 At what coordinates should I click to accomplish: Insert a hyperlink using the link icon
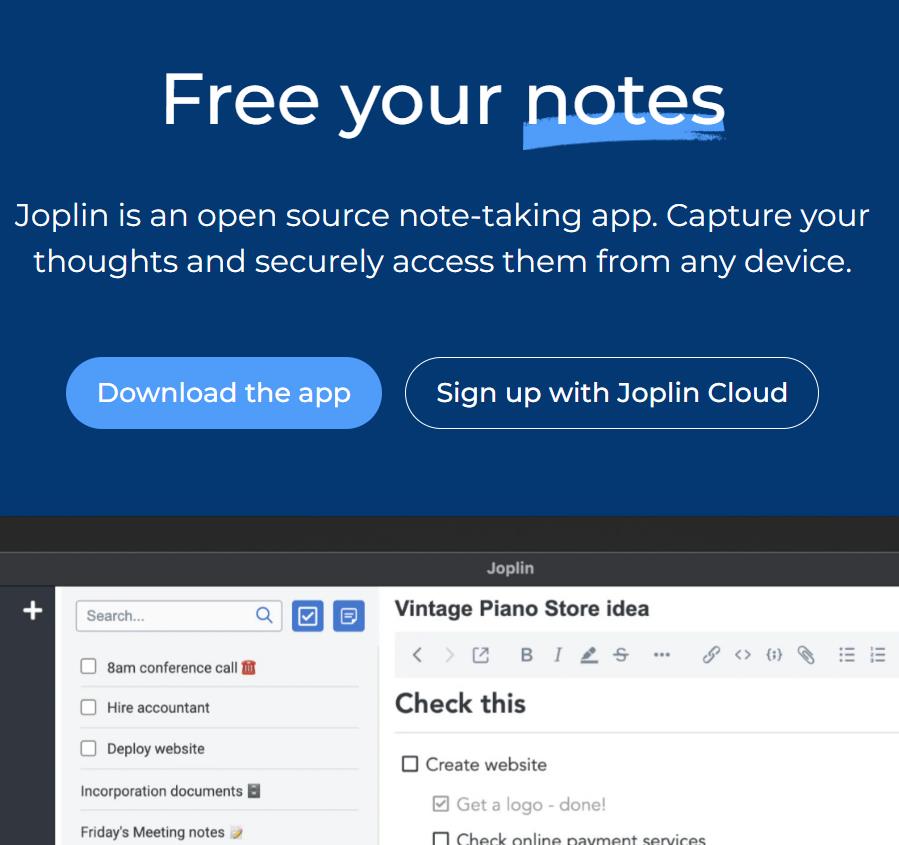click(x=711, y=655)
